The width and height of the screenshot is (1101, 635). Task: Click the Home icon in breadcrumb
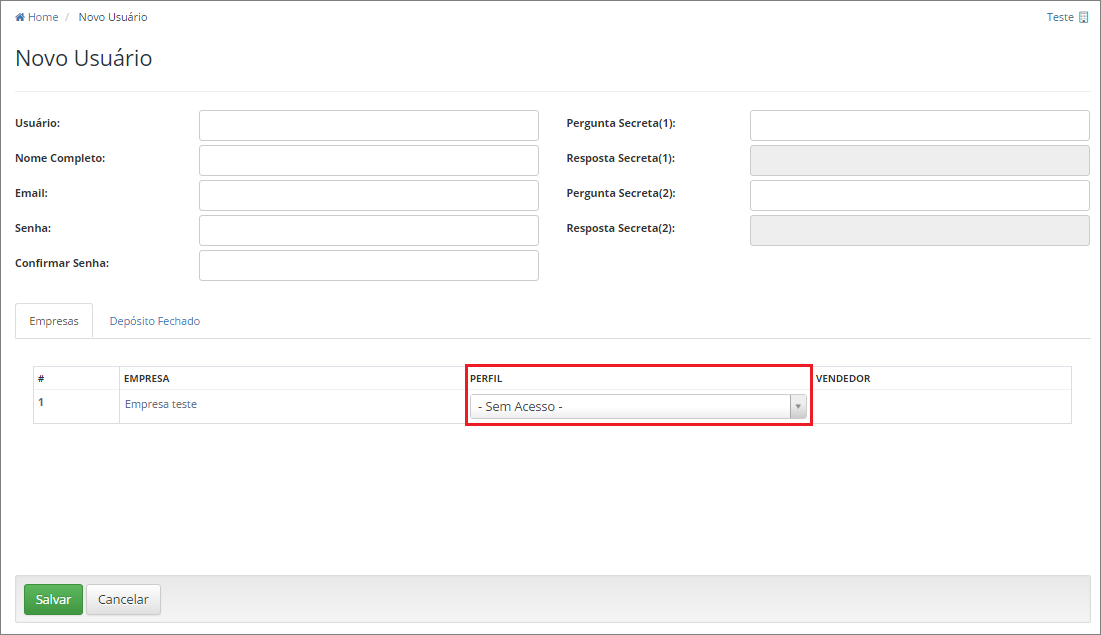click(x=20, y=17)
